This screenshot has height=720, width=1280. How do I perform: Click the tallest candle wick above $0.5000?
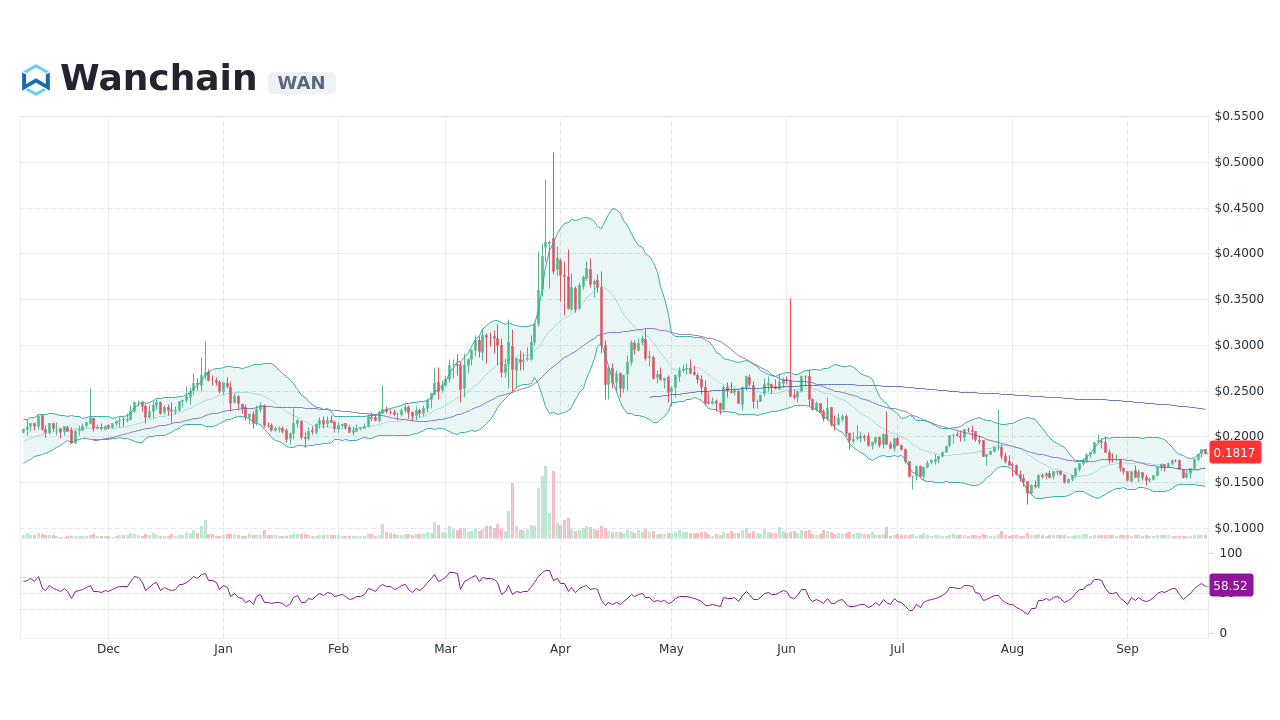point(553,195)
